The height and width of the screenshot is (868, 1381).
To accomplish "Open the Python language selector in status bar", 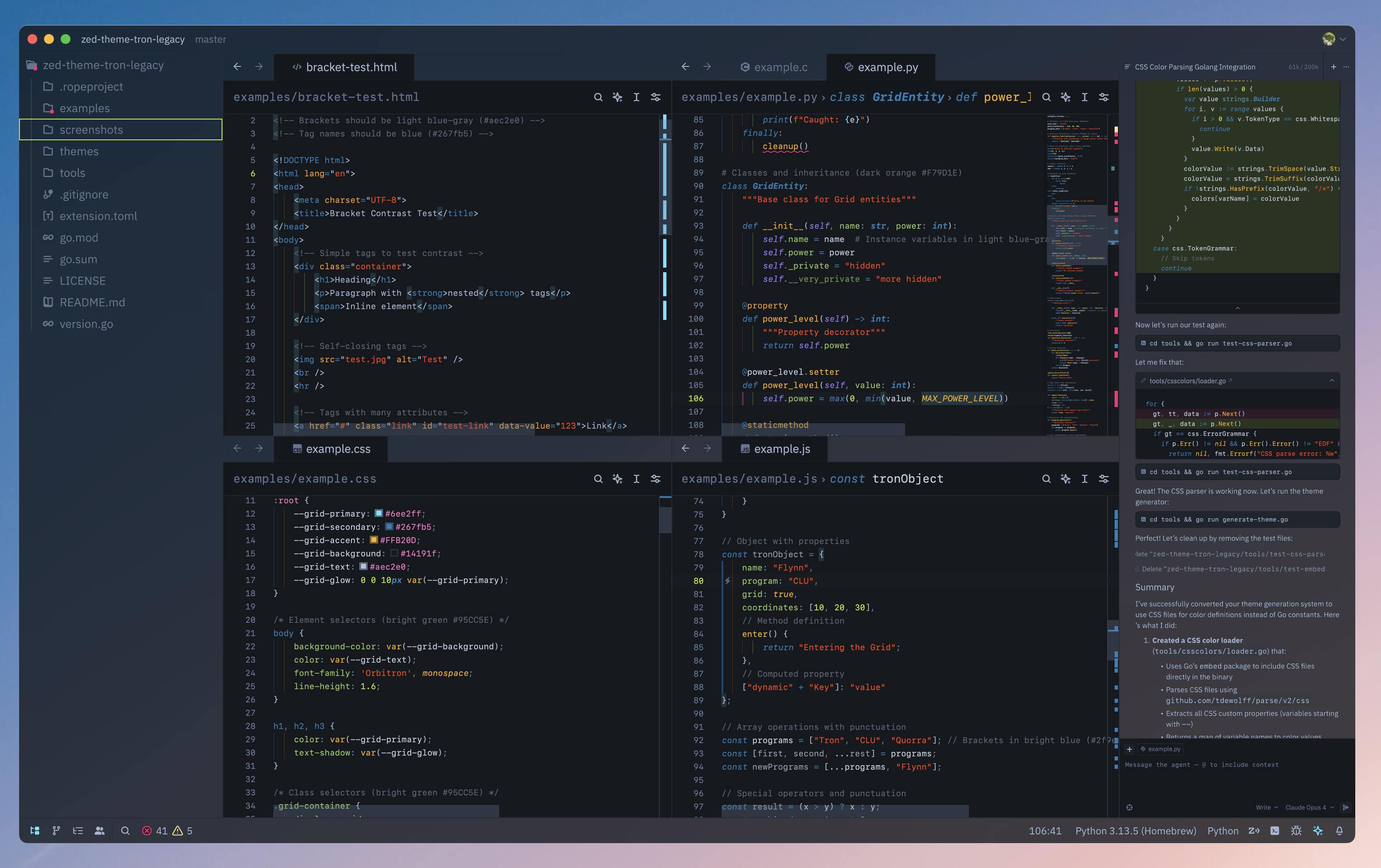I will (x=1223, y=830).
